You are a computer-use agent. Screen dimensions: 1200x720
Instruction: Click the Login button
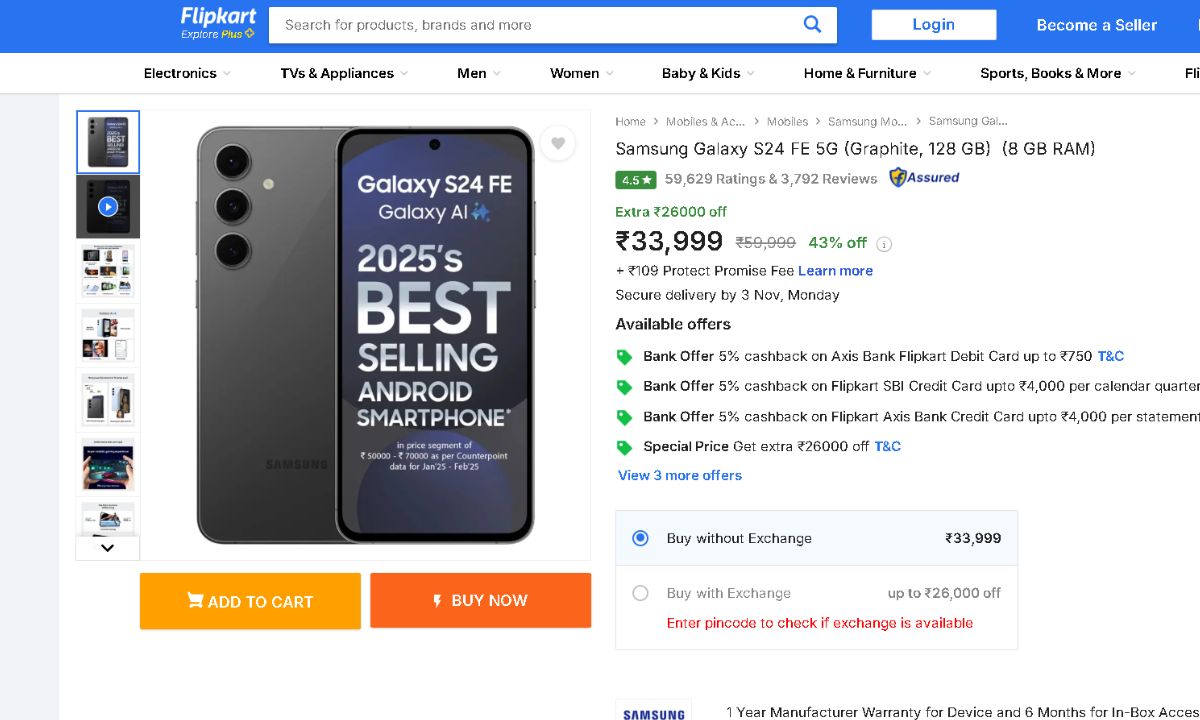point(933,25)
